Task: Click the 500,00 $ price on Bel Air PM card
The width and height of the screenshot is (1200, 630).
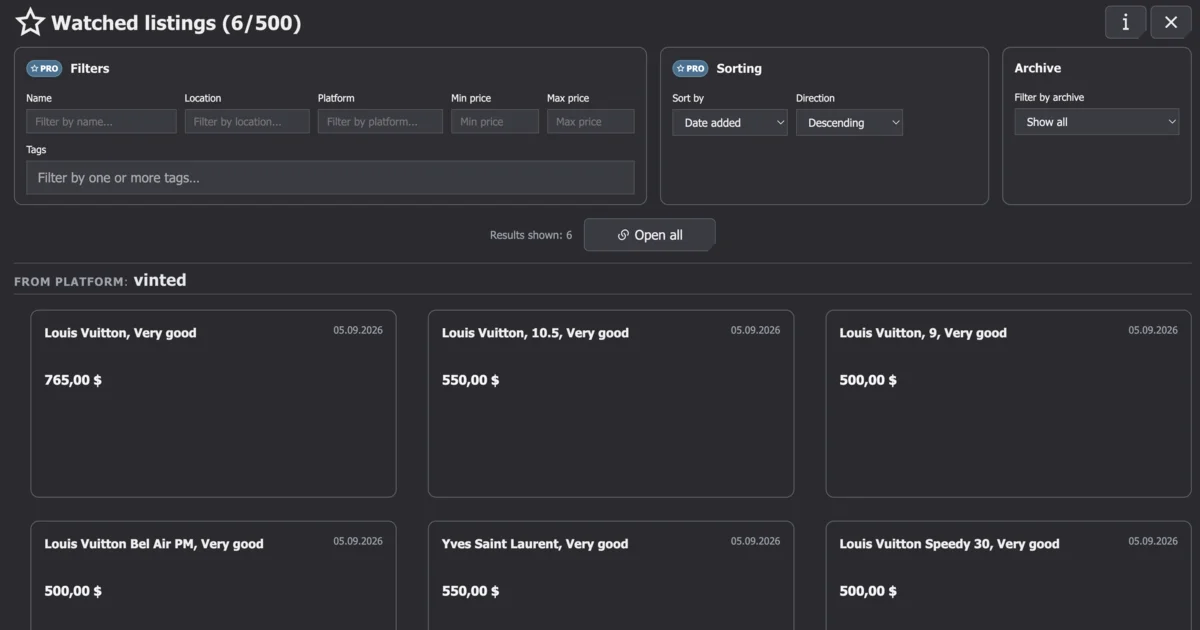Action: (x=73, y=591)
